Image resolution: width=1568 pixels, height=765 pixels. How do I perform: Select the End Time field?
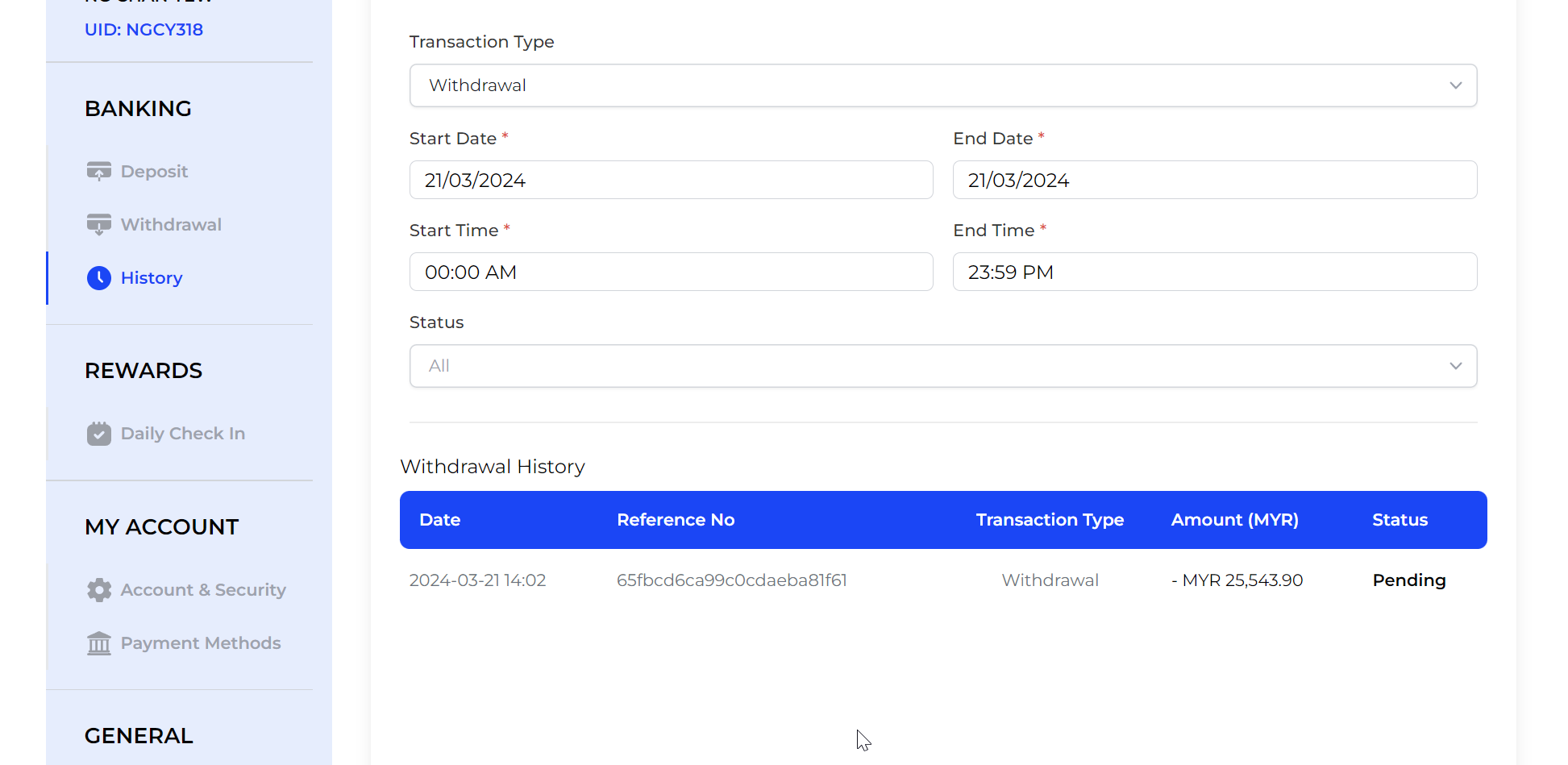tap(1214, 272)
